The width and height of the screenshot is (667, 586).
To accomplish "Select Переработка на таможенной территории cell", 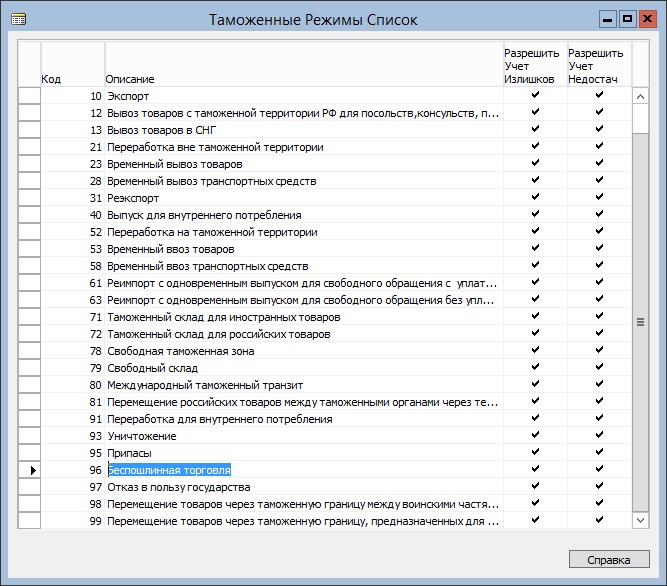I will pos(304,232).
